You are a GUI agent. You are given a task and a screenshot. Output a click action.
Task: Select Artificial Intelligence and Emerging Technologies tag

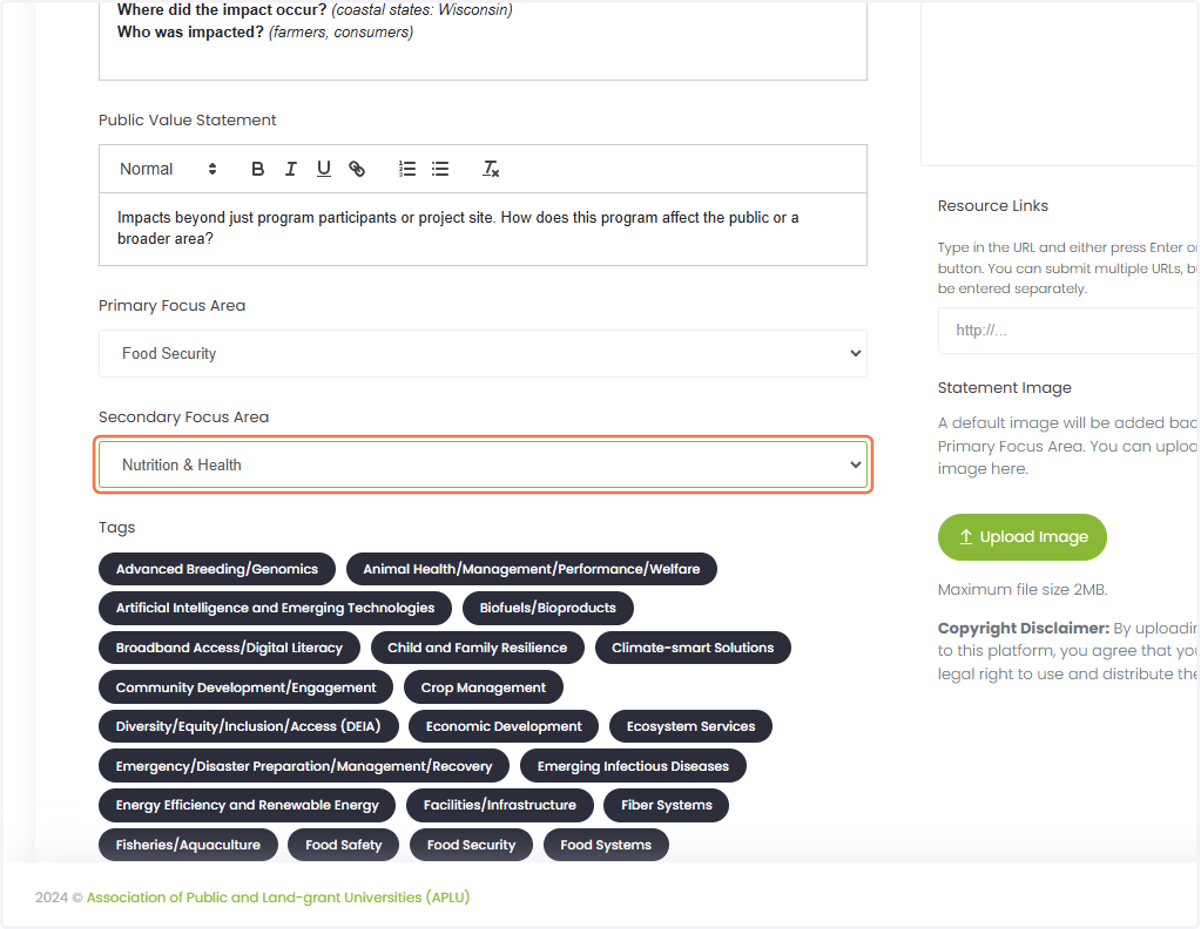(x=275, y=608)
